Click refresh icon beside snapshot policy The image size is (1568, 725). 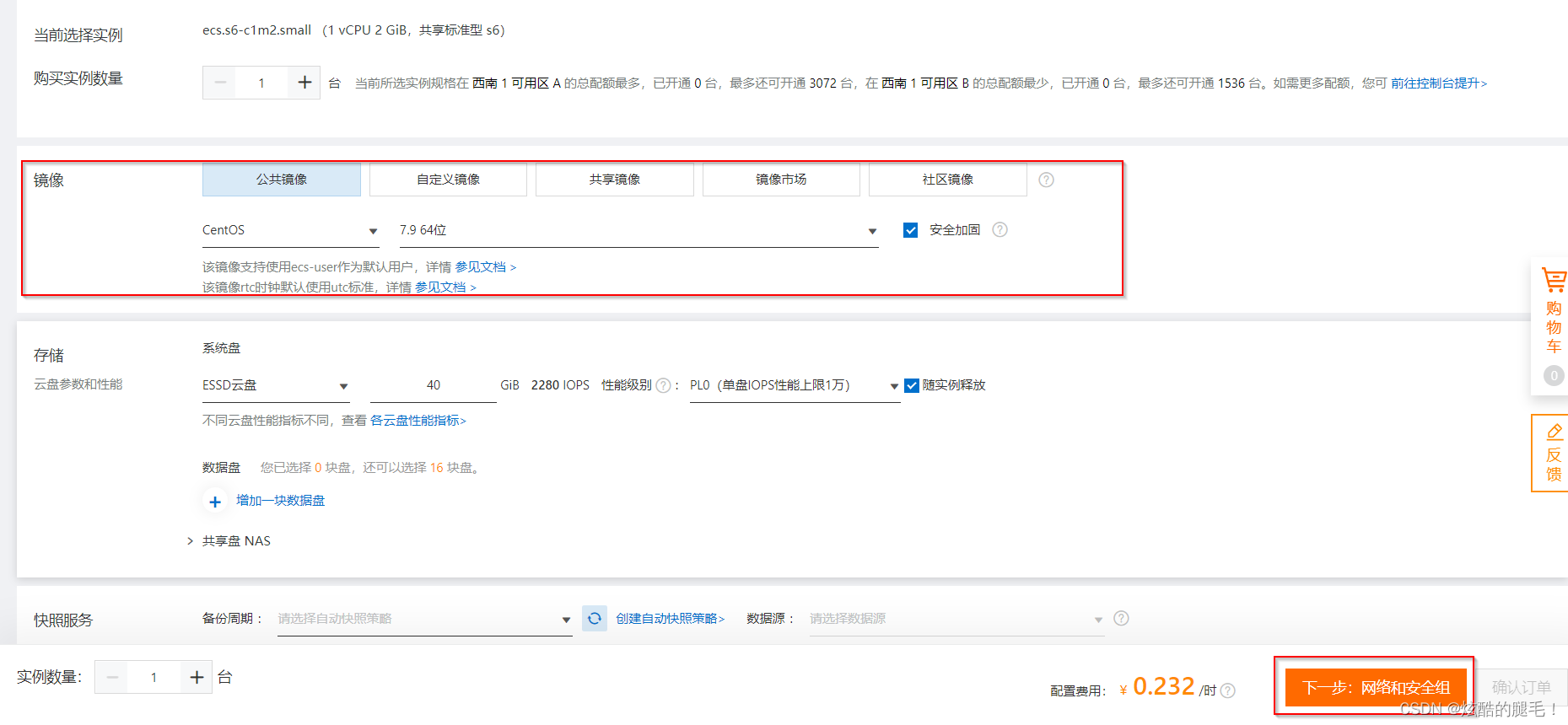(595, 618)
